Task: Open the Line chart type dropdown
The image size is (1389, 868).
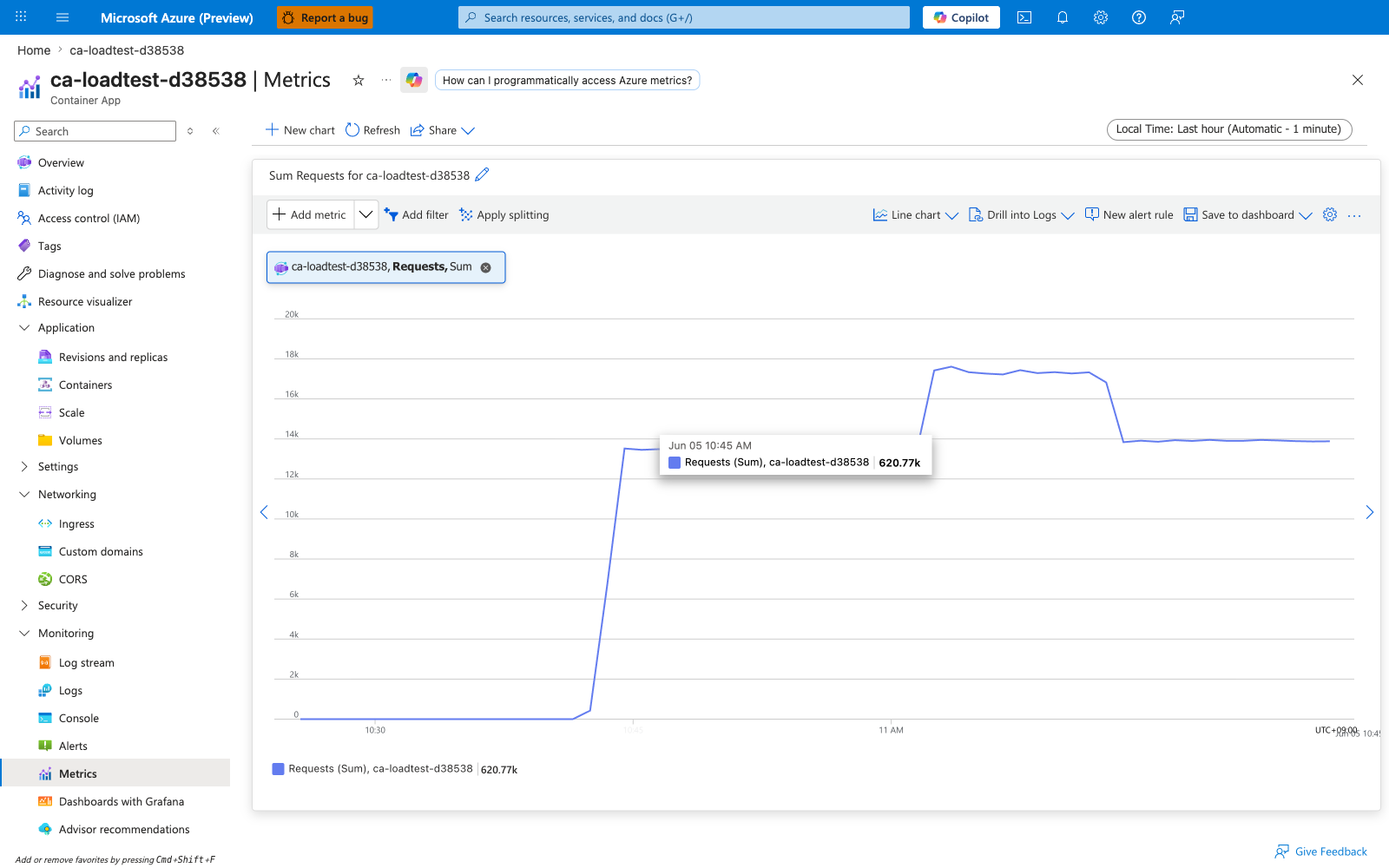Action: click(x=916, y=215)
